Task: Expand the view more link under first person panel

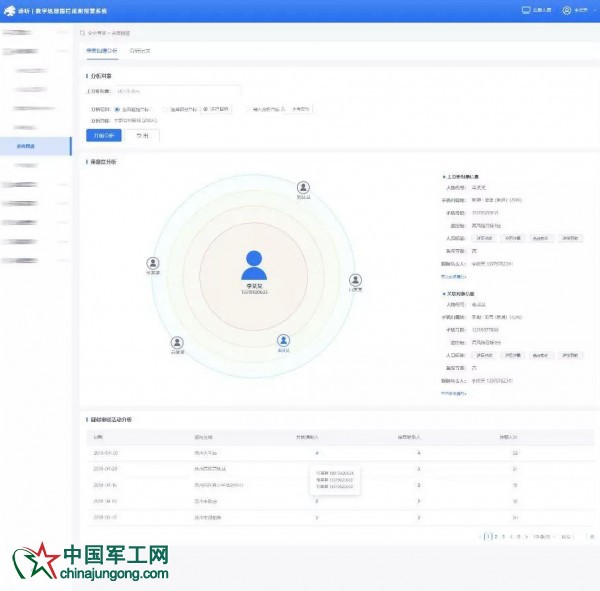Action: [453, 276]
